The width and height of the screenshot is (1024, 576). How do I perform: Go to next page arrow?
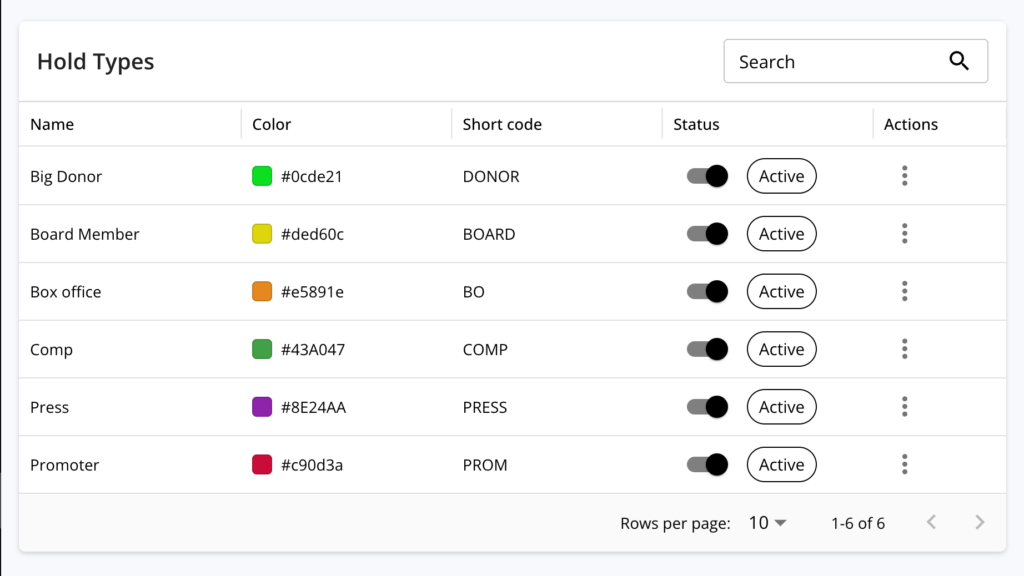pyautogui.click(x=980, y=522)
